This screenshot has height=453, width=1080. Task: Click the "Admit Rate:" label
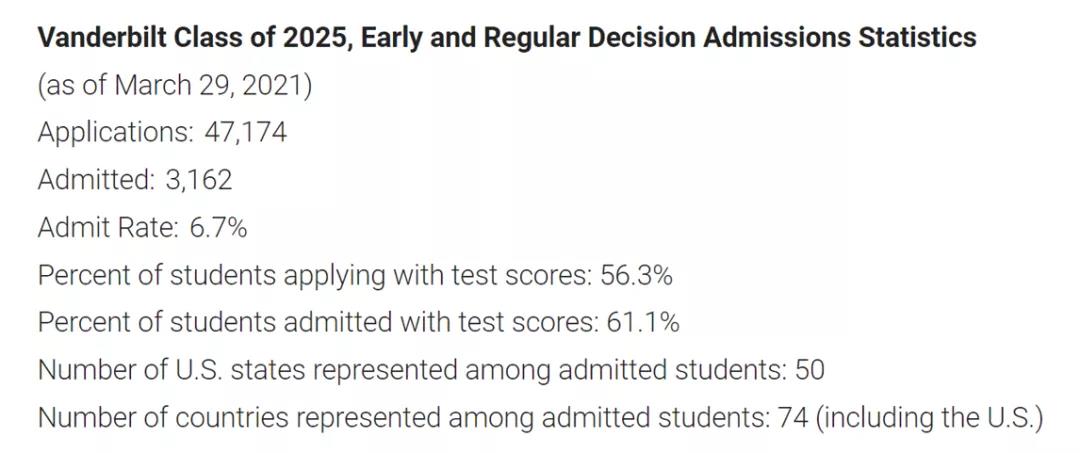[x=108, y=227]
